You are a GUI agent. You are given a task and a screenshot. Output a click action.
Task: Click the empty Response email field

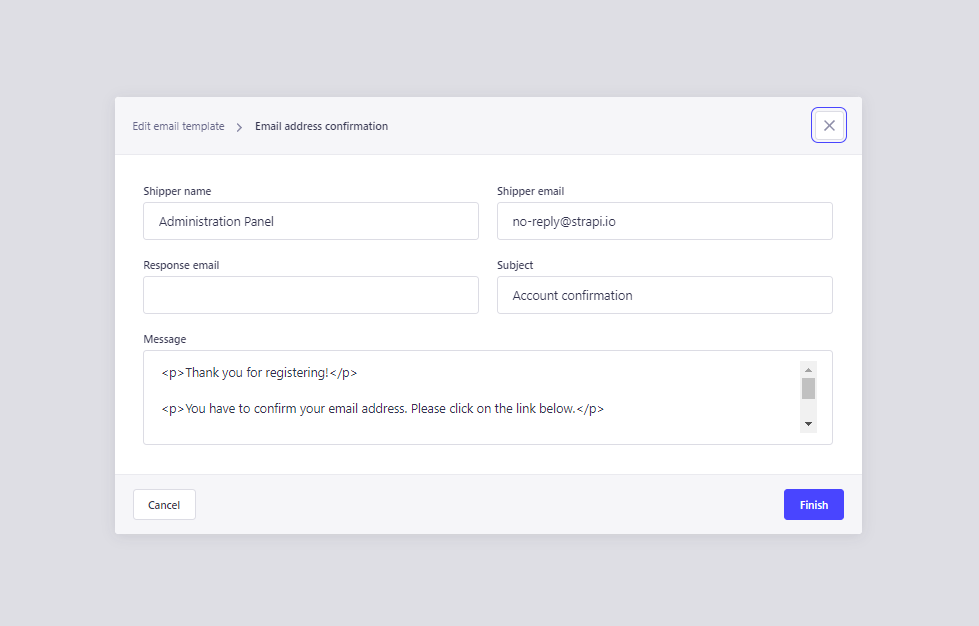tap(310, 295)
